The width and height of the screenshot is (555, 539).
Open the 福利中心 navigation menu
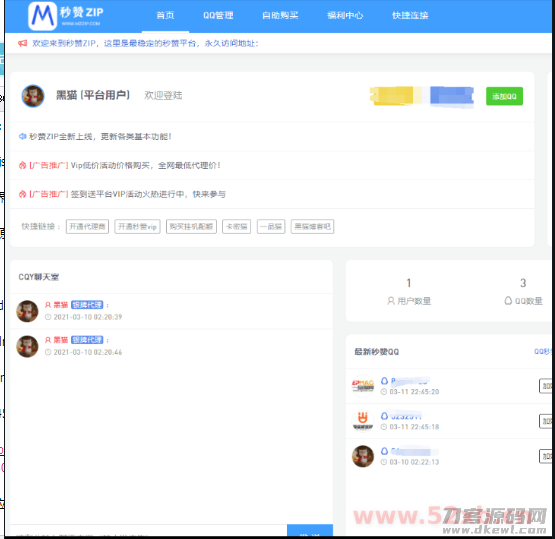coord(345,15)
